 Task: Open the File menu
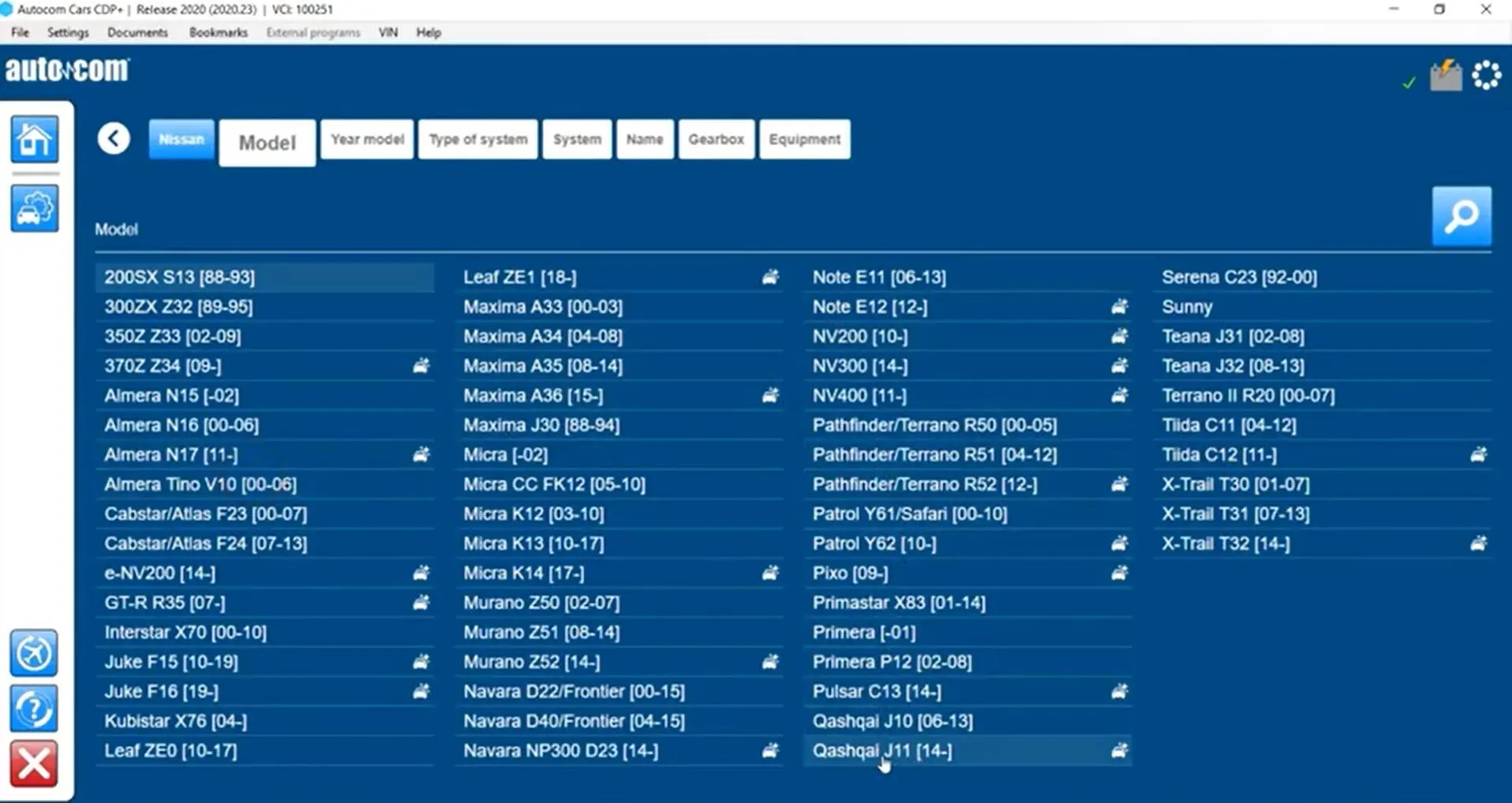click(x=21, y=32)
